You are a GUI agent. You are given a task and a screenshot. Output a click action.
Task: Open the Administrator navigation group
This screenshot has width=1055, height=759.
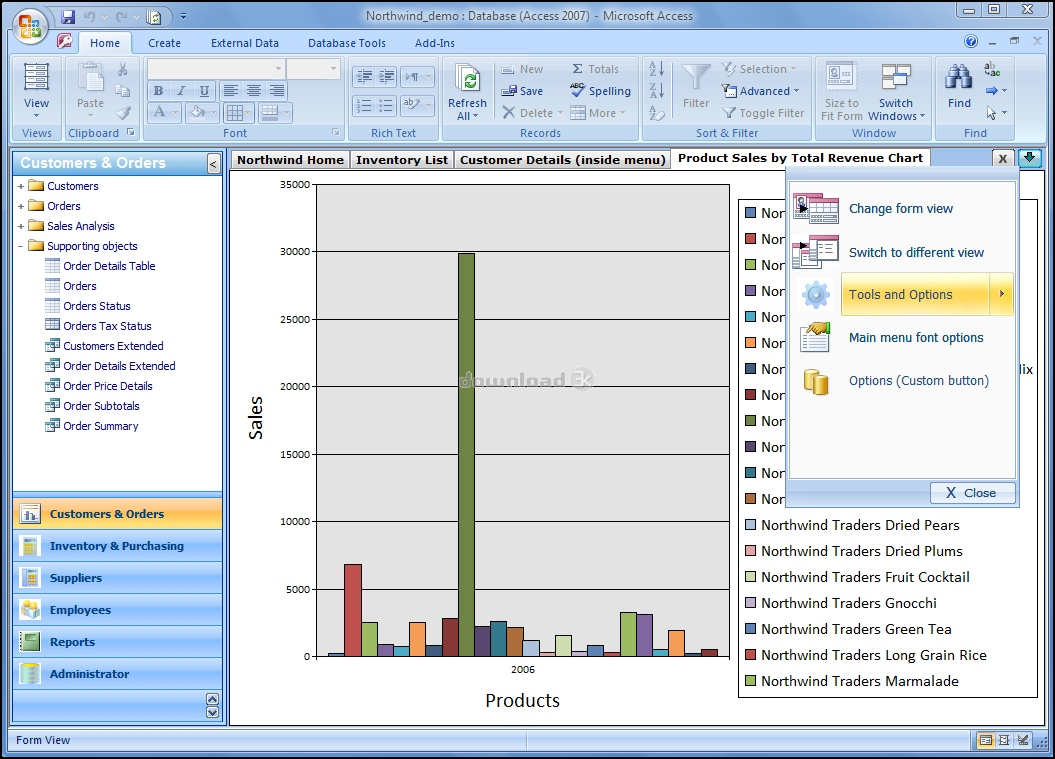(118, 674)
